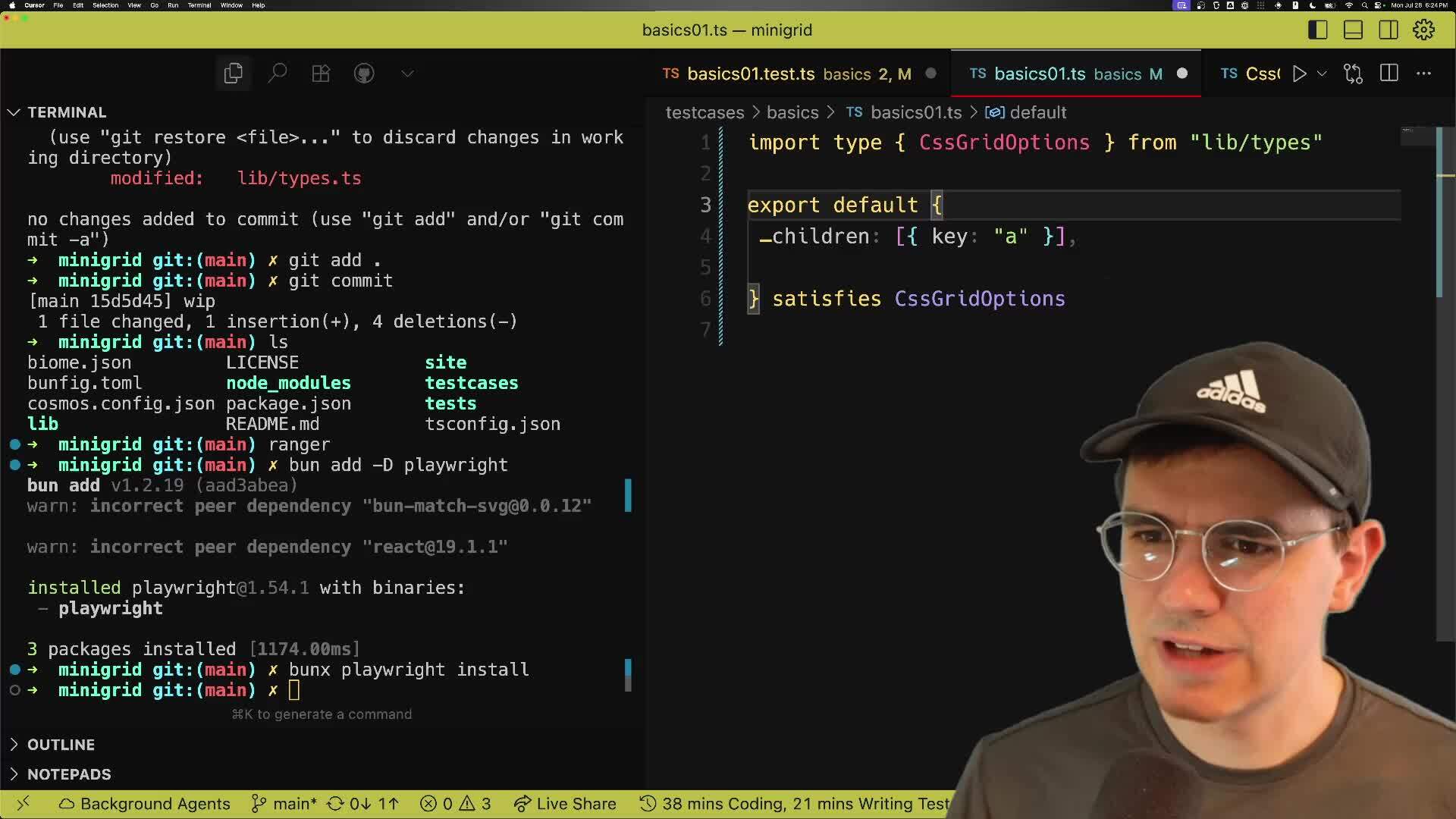This screenshot has height=819, width=1456.
Task: Close unsaved basics01.ts tab via dot
Action: point(1182,74)
